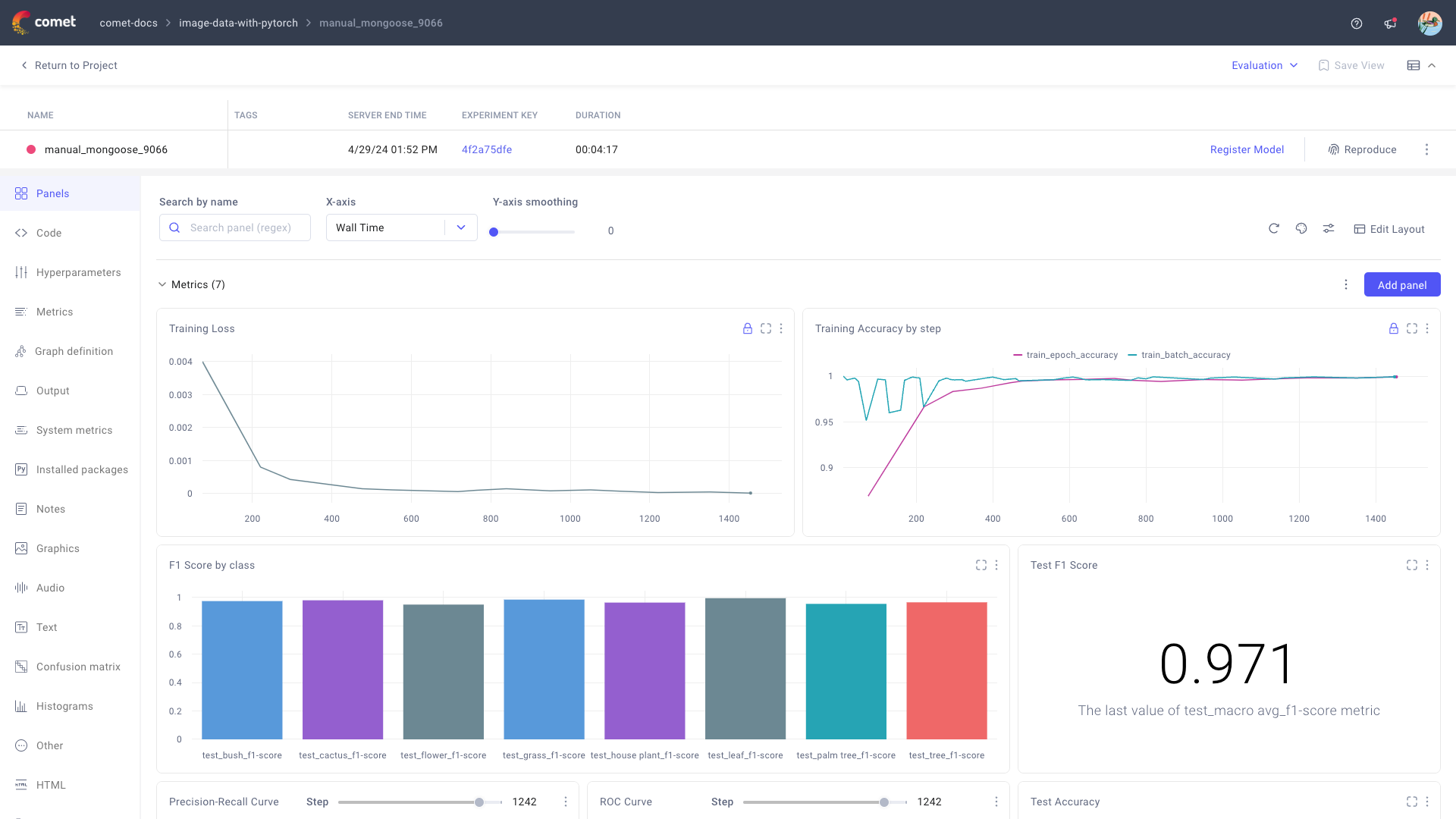
Task: Open panel display settings sliders icon
Action: point(1328,228)
